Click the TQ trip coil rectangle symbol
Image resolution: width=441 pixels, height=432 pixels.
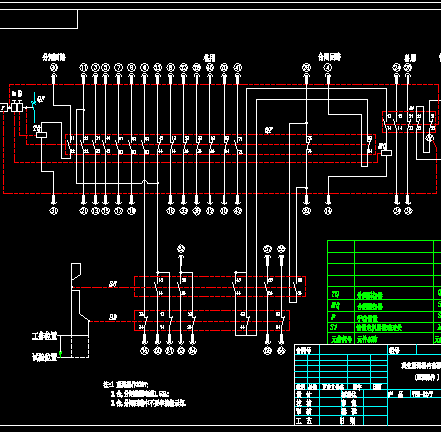point(41,135)
